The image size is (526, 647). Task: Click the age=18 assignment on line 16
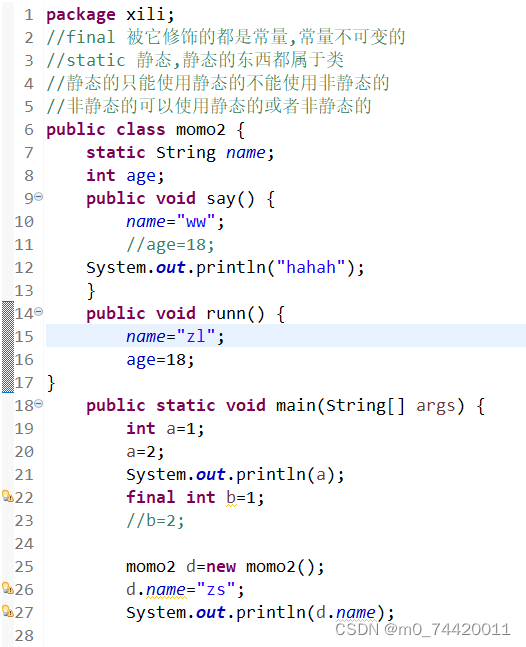point(160,360)
